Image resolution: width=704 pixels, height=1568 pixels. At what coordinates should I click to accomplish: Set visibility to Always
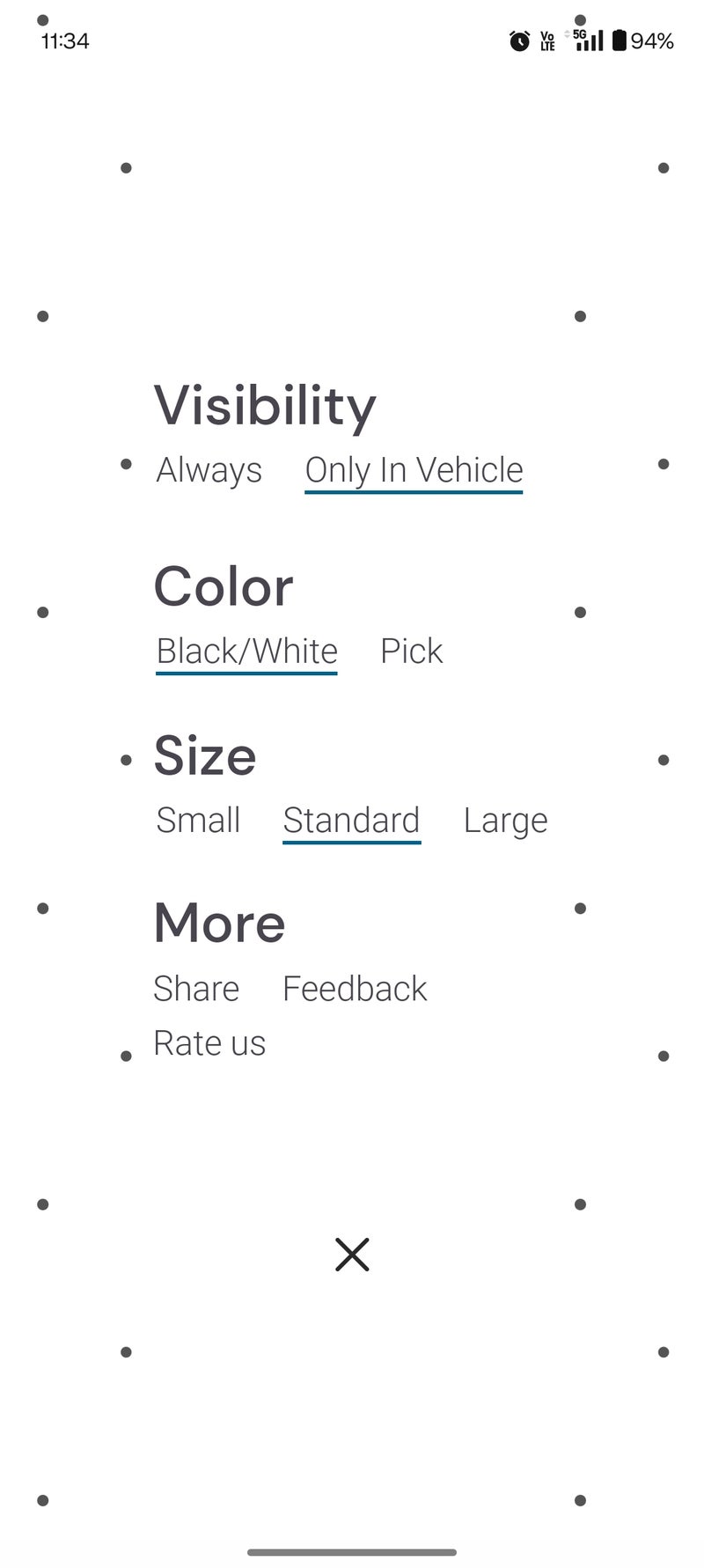(x=209, y=470)
